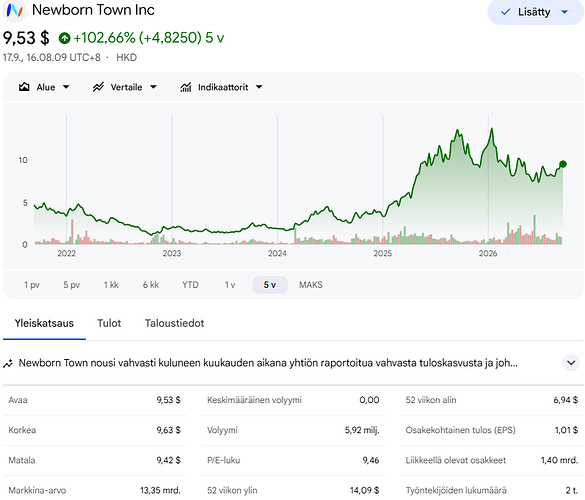Click the Alue area chart icon
585x500 pixels.
click(x=24, y=87)
